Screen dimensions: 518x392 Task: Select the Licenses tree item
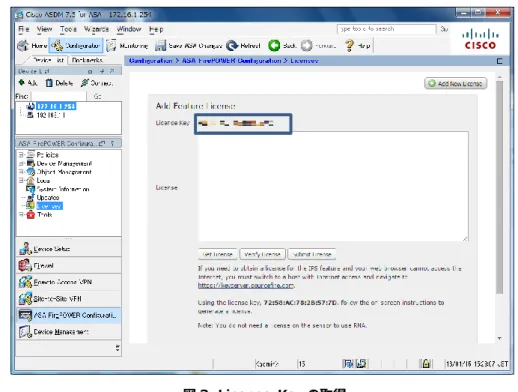pyautogui.click(x=49, y=206)
